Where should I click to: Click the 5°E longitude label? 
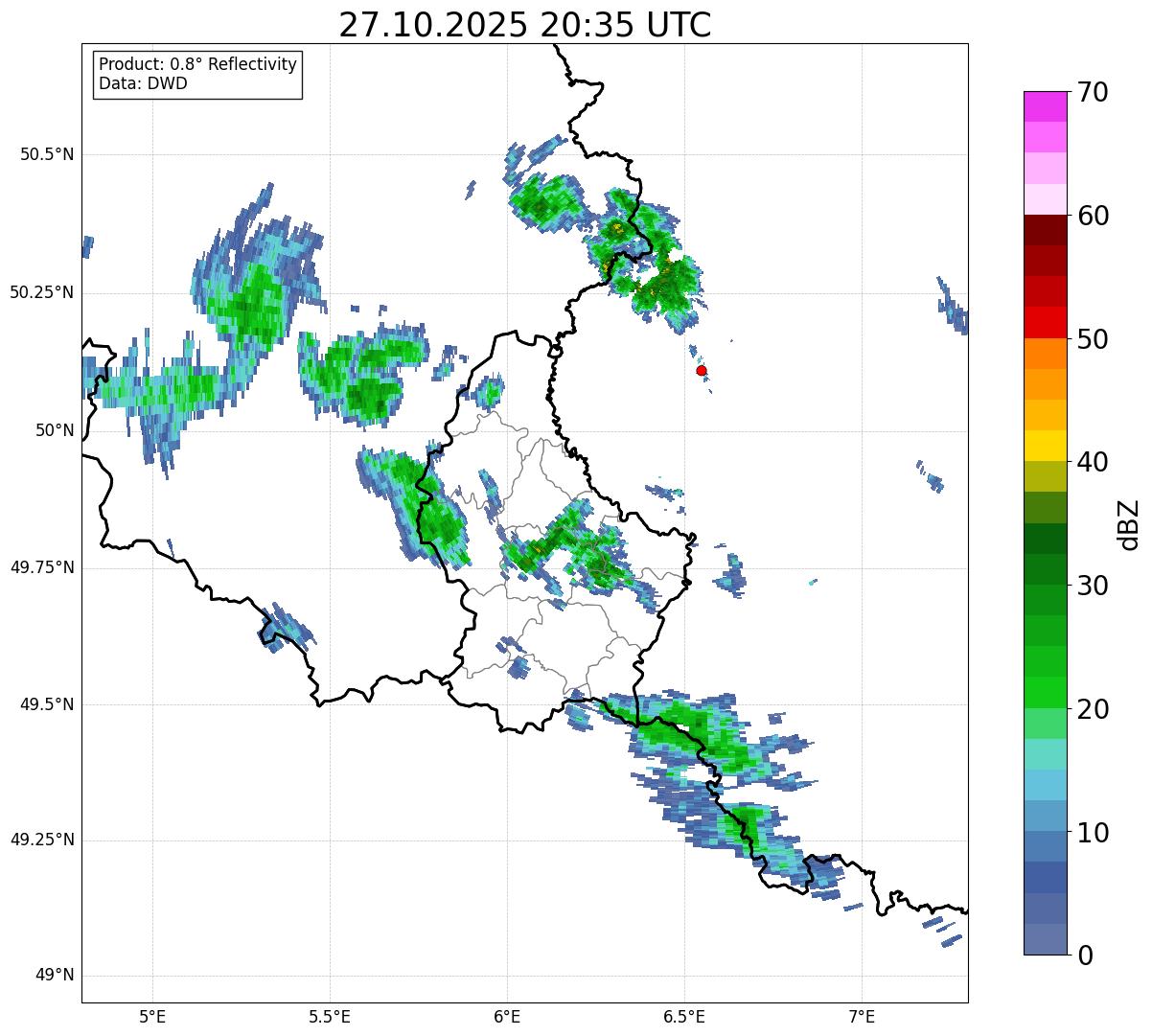tap(152, 1016)
